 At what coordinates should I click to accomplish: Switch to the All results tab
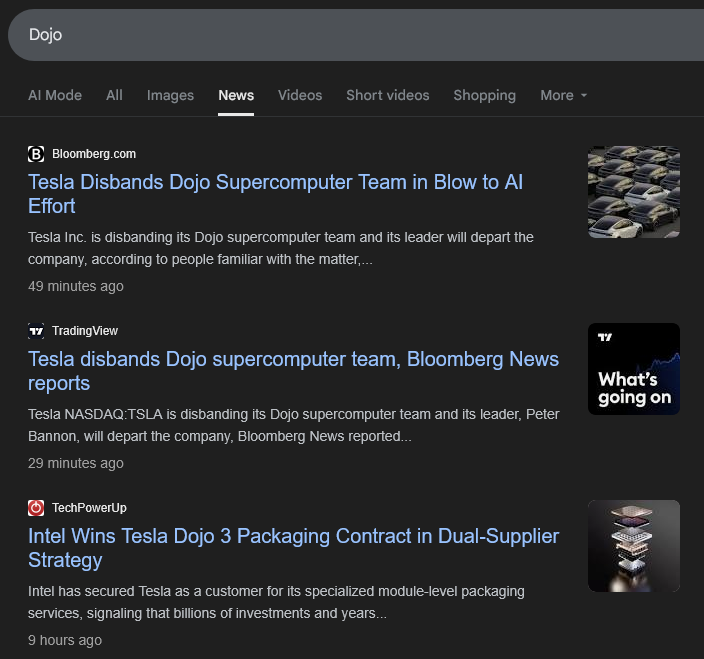pyautogui.click(x=114, y=95)
